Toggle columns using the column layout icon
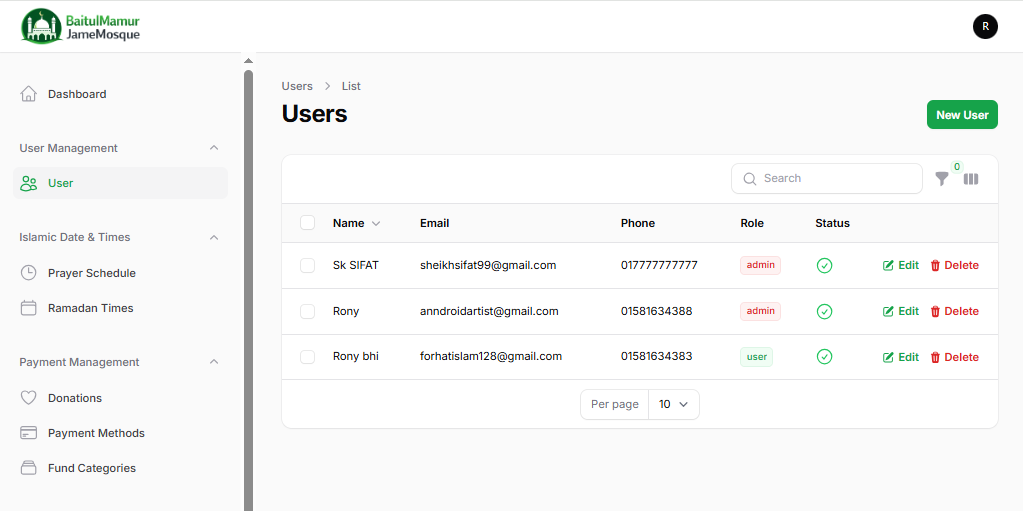The width and height of the screenshot is (1023, 511). point(971,179)
